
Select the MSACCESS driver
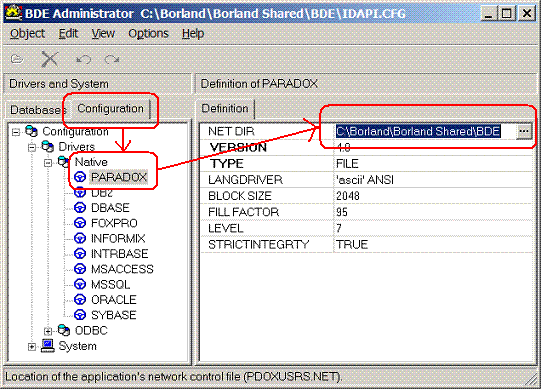point(122,269)
